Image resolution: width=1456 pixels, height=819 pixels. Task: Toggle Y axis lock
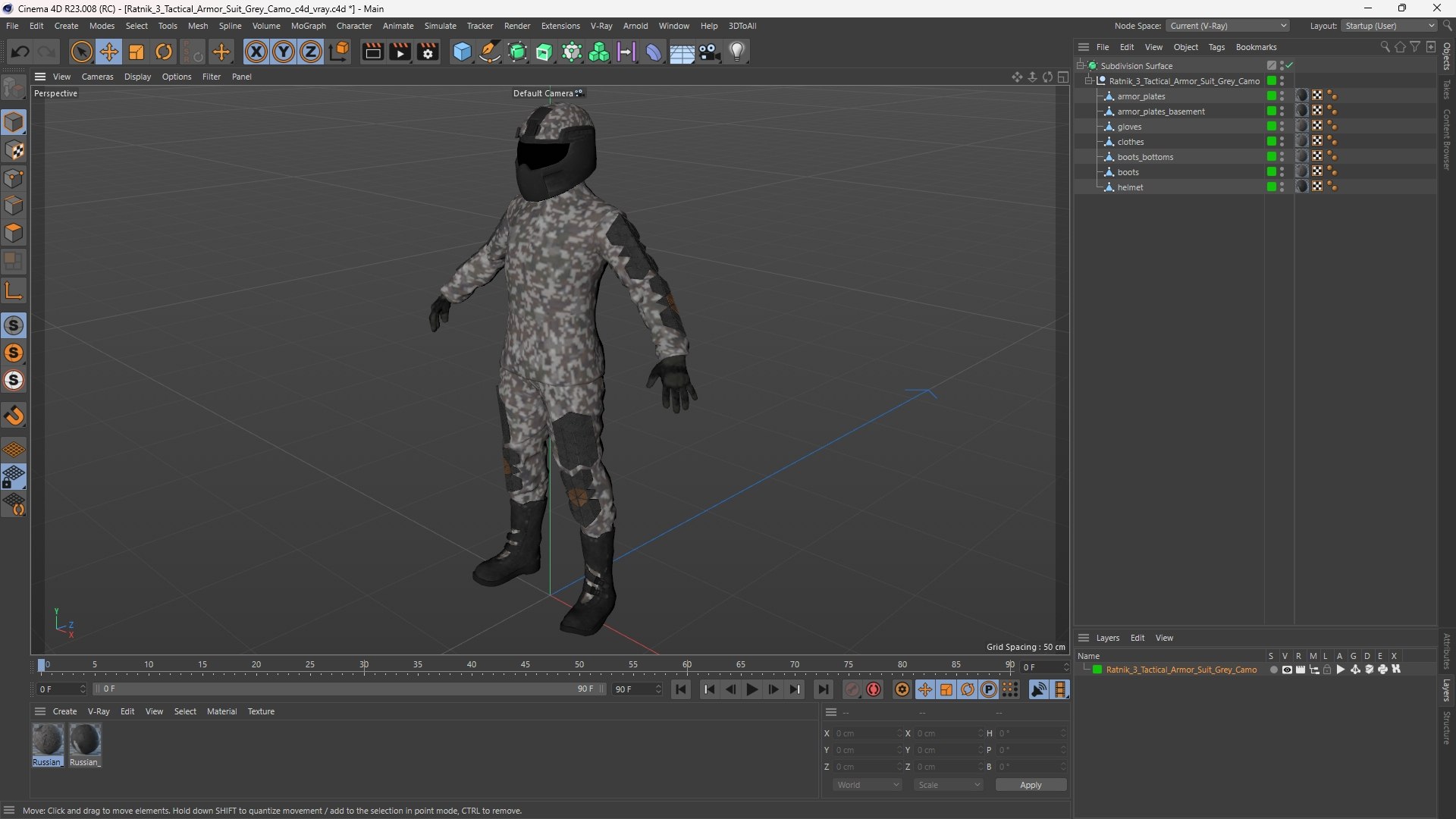click(284, 52)
